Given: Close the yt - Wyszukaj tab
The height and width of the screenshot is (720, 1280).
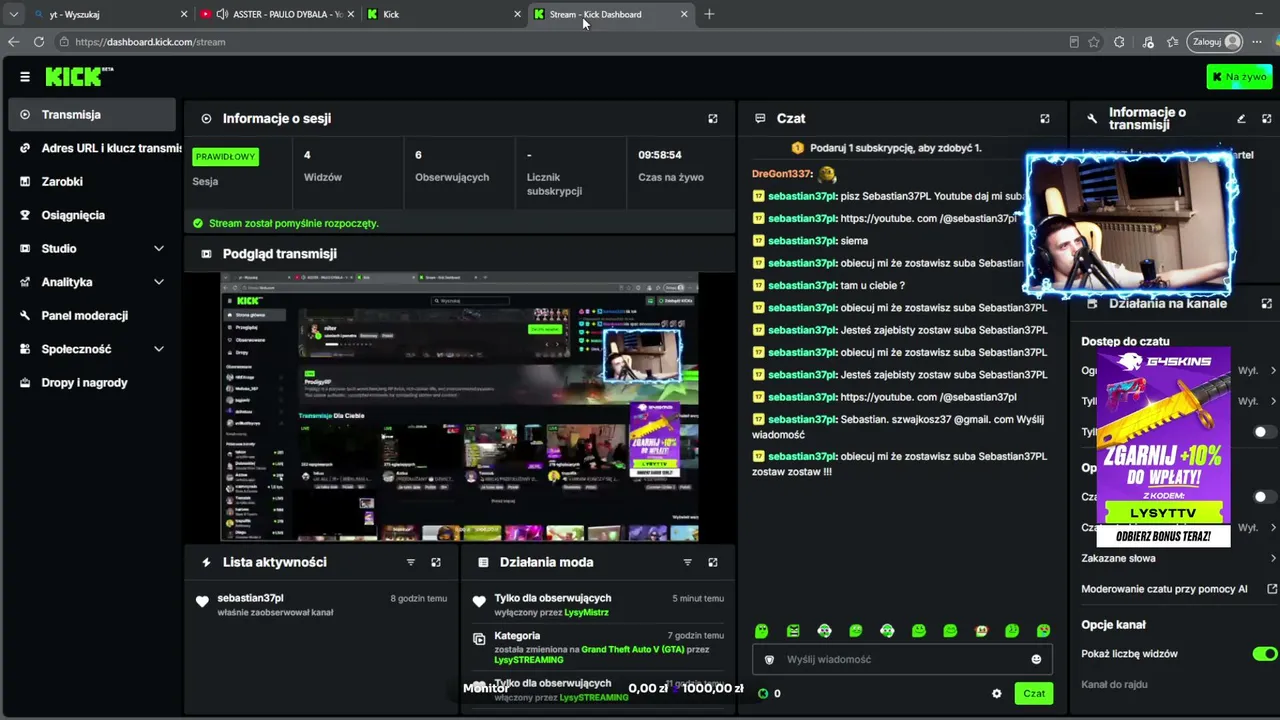Looking at the screenshot, I should point(184,14).
